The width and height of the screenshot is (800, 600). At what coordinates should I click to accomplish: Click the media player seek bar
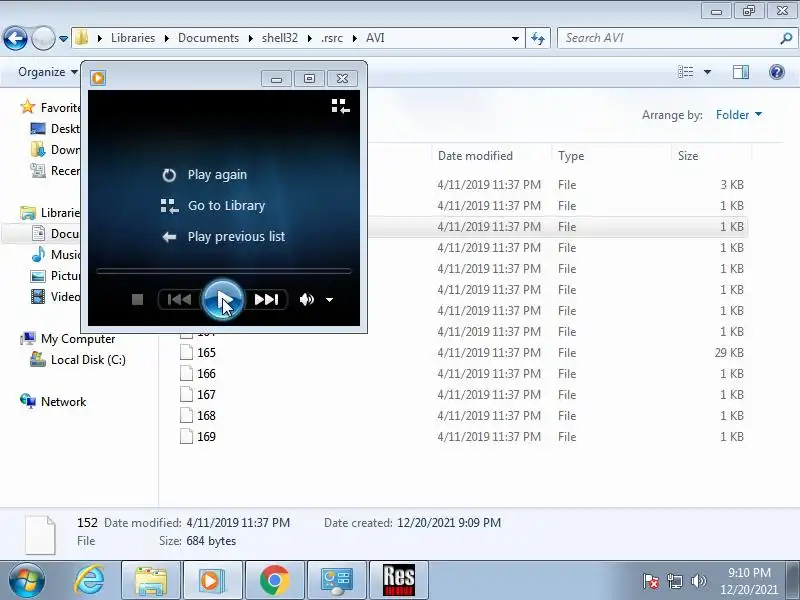(x=223, y=271)
